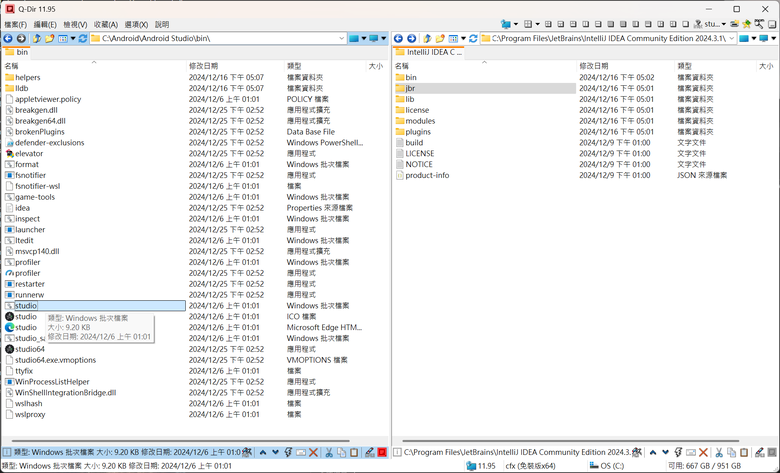Select the 'helpers' folder

click(28, 78)
